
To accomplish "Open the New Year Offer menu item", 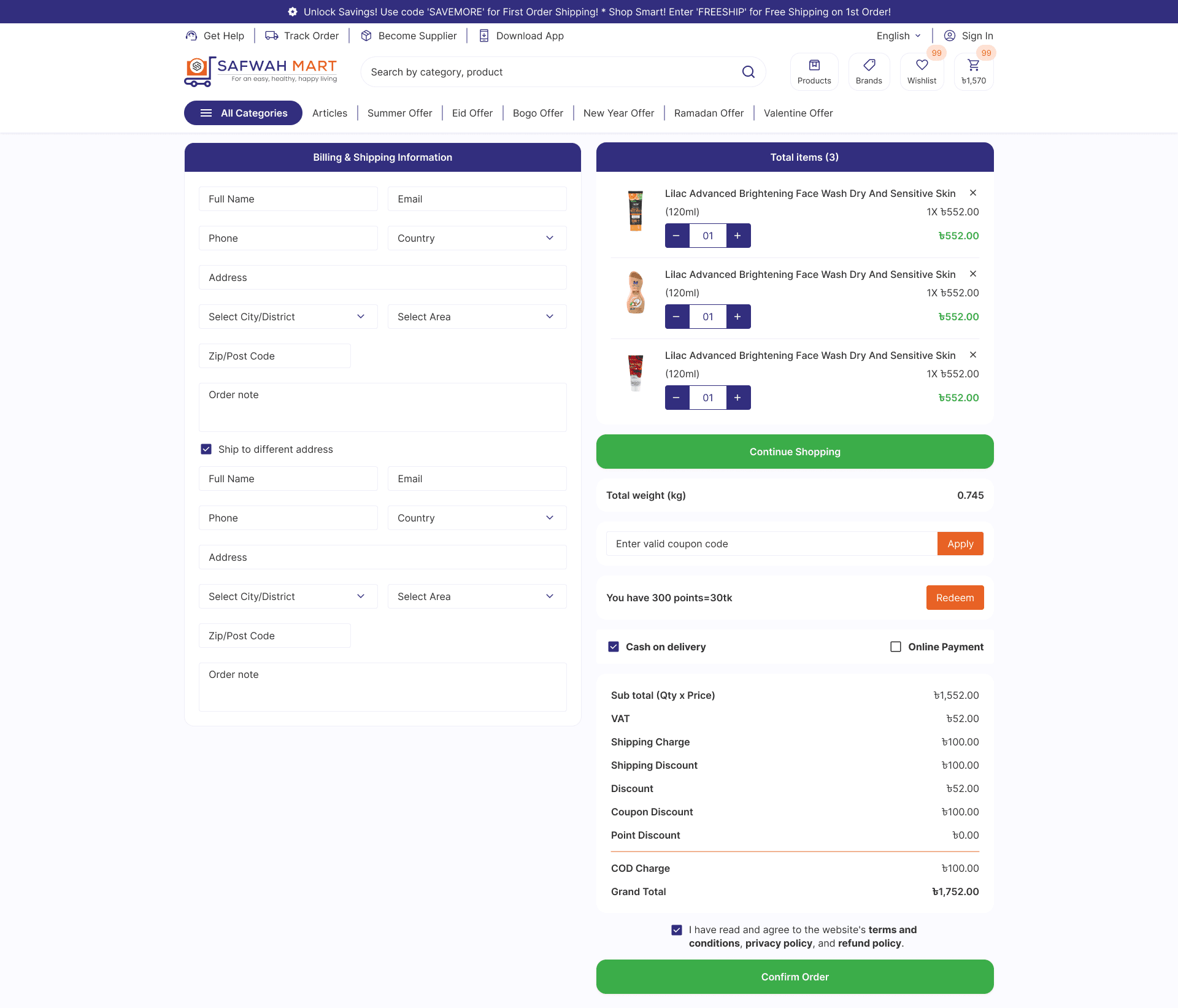I will (x=618, y=113).
